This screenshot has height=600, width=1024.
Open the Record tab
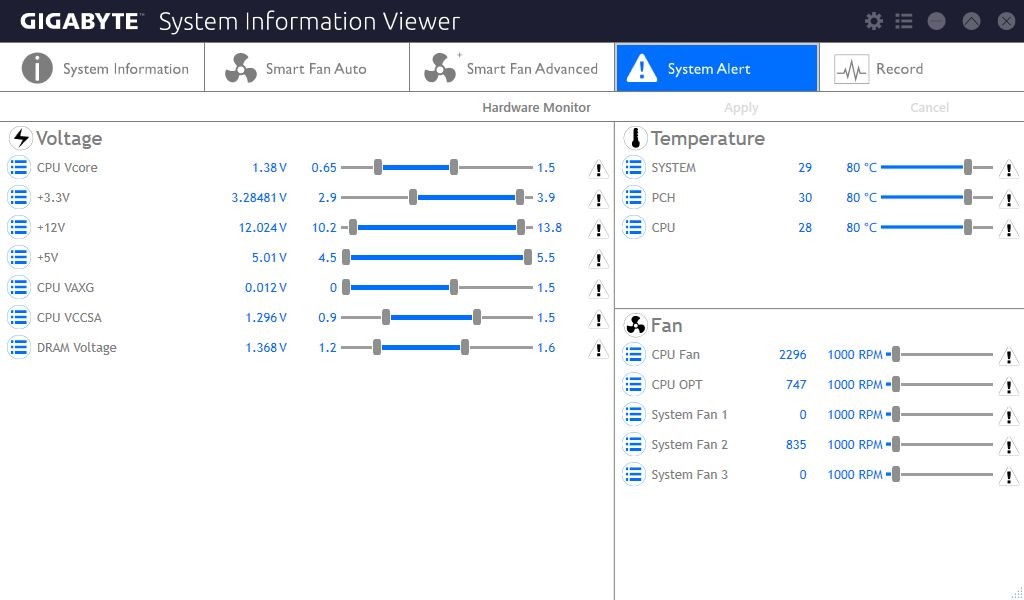921,68
